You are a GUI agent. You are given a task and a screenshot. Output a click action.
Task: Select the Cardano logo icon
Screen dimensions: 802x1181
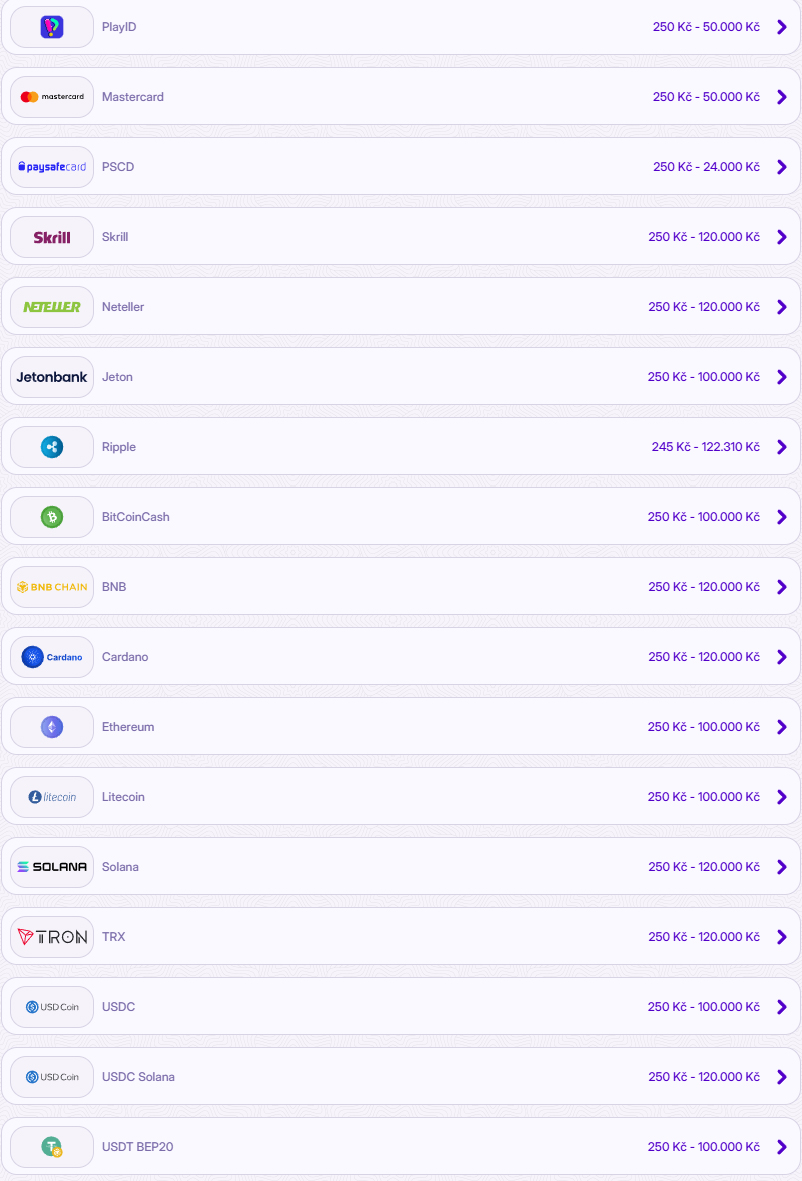point(51,657)
